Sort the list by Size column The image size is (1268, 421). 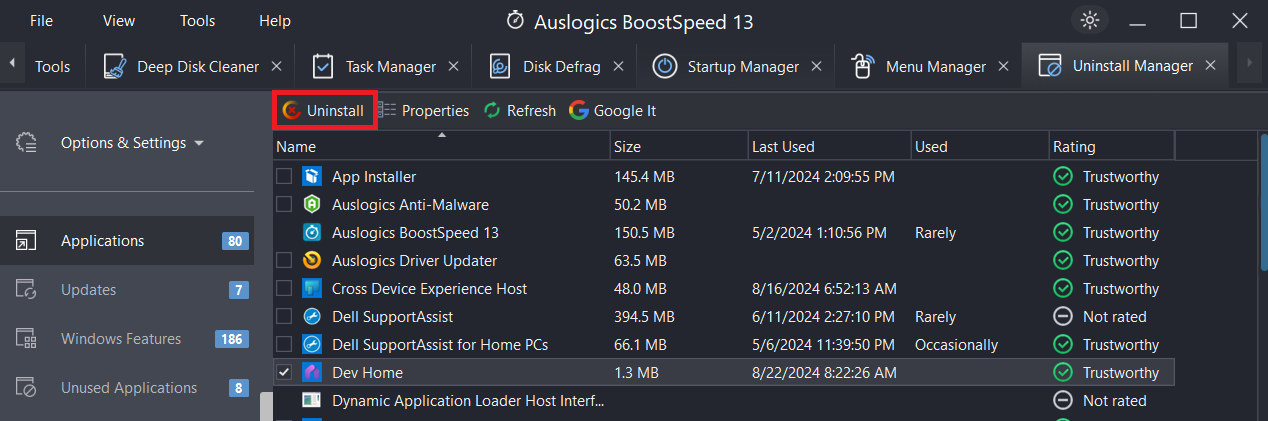(679, 146)
